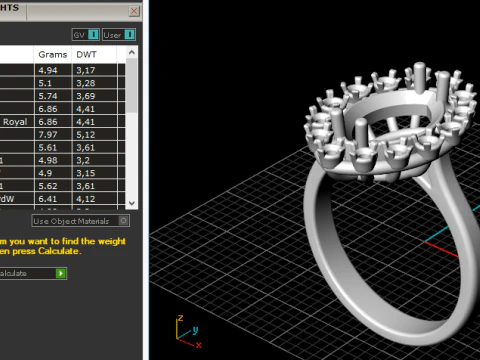Select the 3,17 DWT cell
480x360 pixels.
pyautogui.click(x=95, y=70)
